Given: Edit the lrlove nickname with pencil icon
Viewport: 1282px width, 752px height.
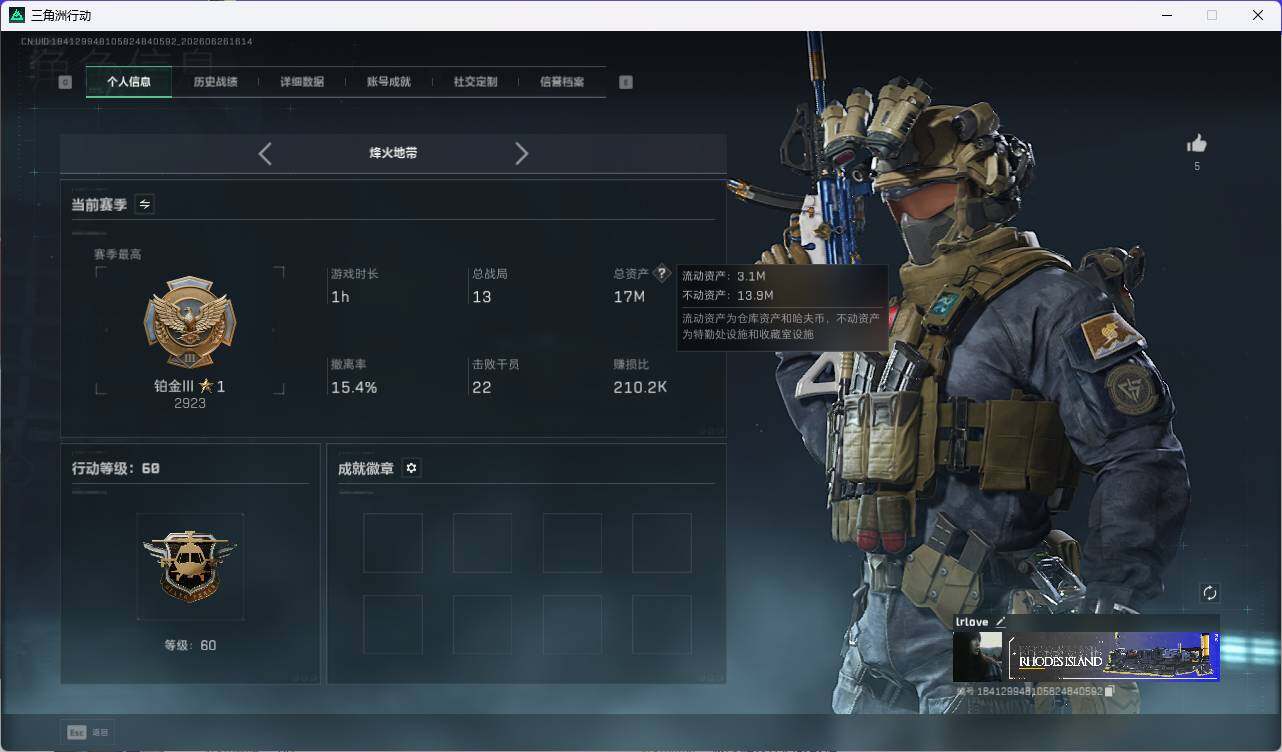Looking at the screenshot, I should point(1001,622).
